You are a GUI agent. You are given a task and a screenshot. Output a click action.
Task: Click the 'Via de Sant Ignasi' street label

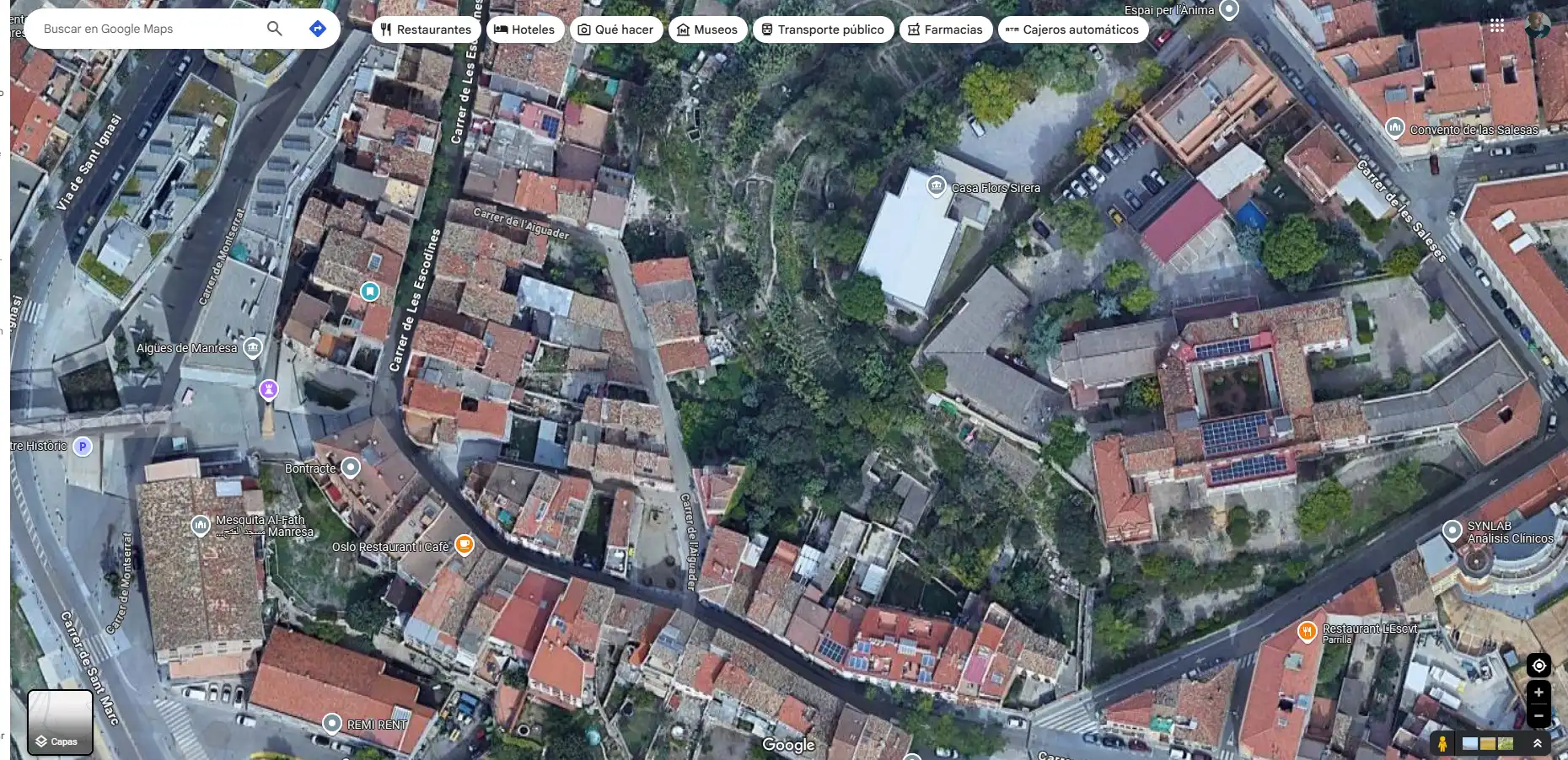click(x=89, y=162)
